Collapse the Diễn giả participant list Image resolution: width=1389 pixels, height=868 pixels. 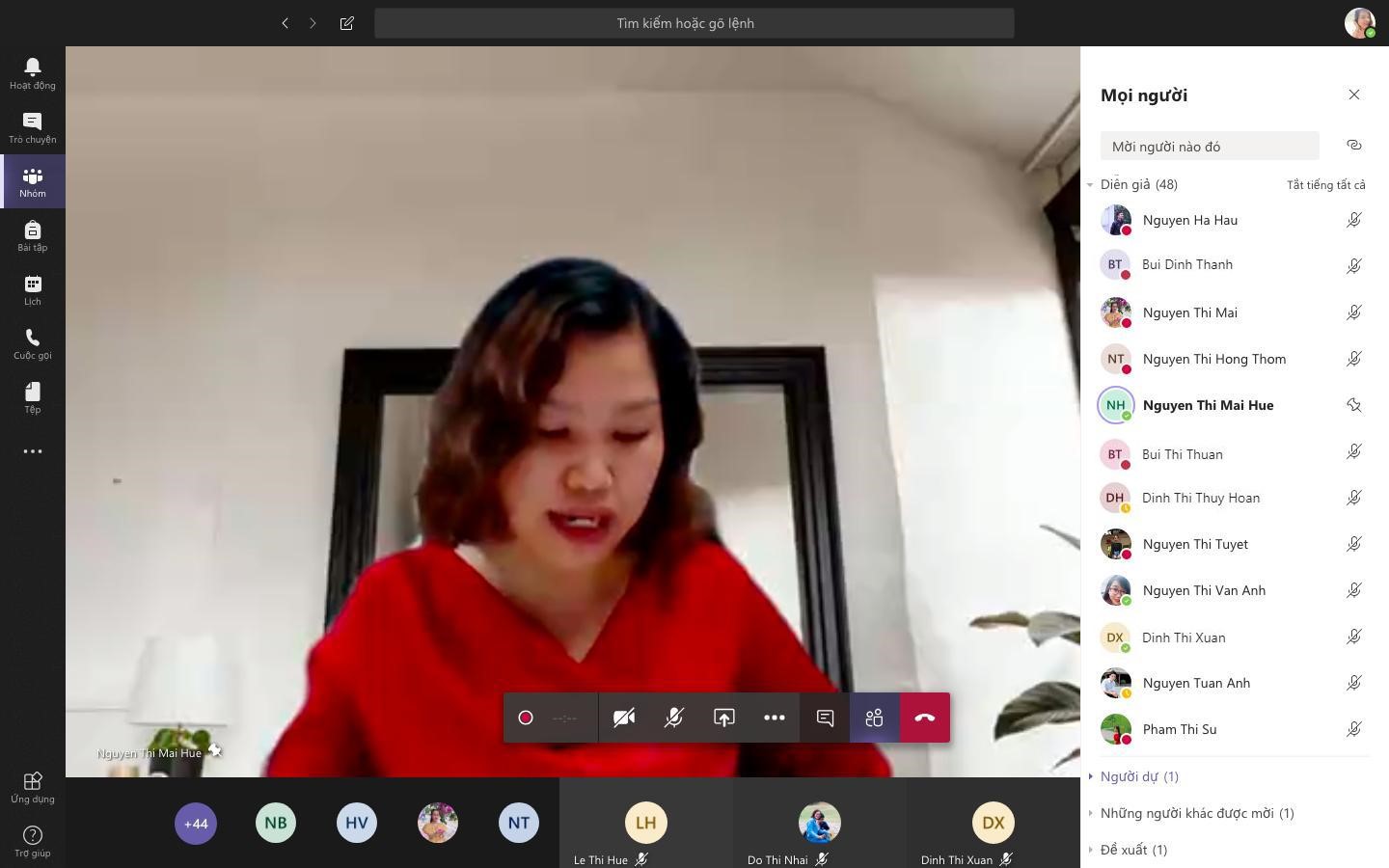[x=1090, y=184]
